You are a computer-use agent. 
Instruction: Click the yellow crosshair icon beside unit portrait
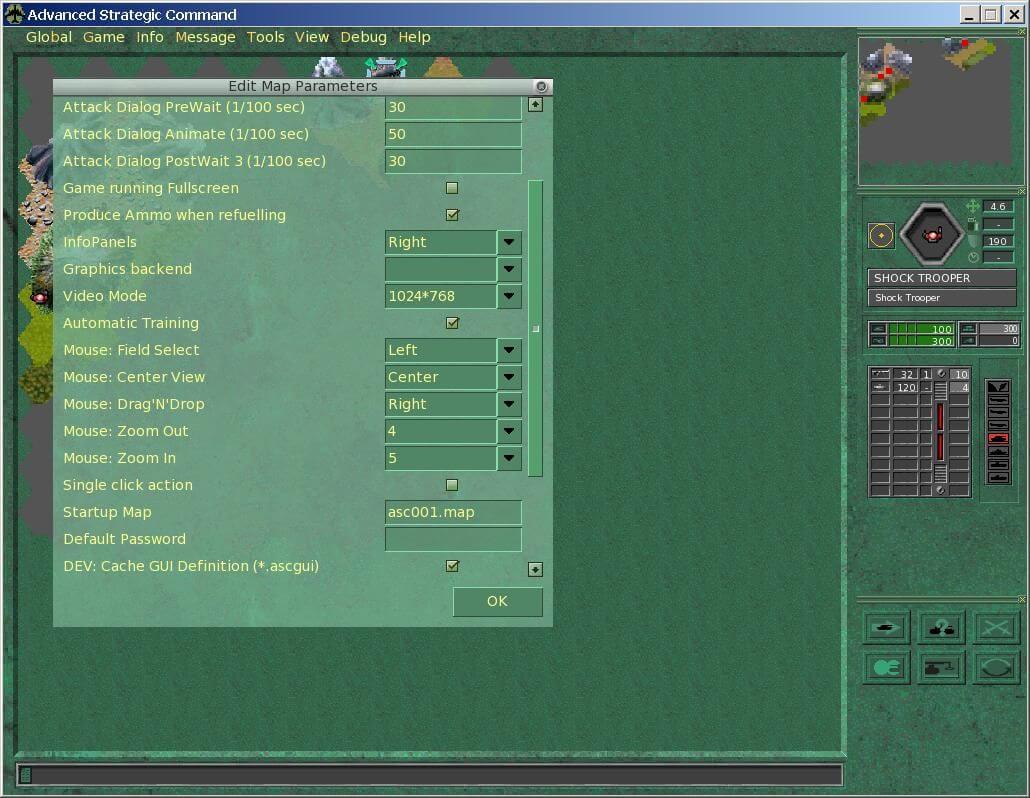click(881, 235)
